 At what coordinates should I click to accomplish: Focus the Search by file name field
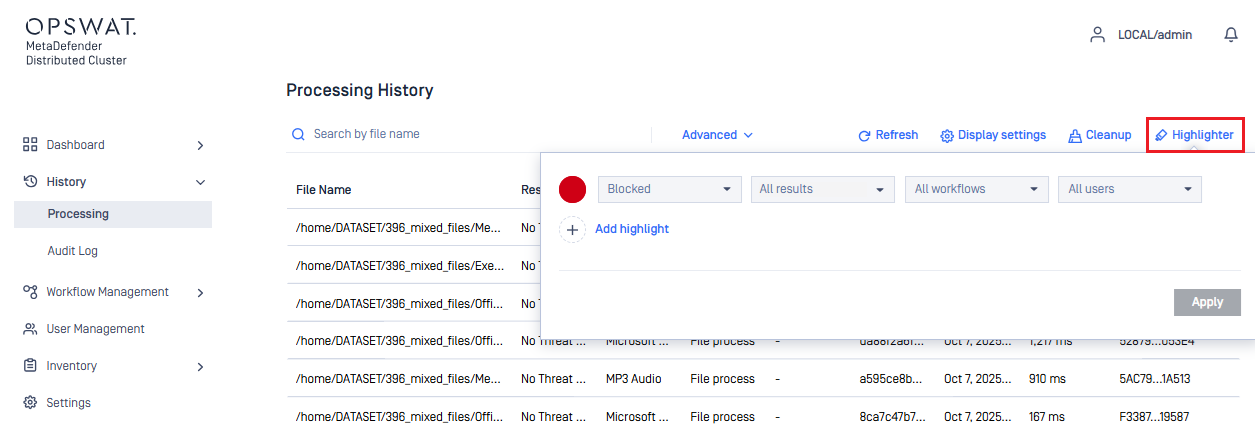click(470, 134)
